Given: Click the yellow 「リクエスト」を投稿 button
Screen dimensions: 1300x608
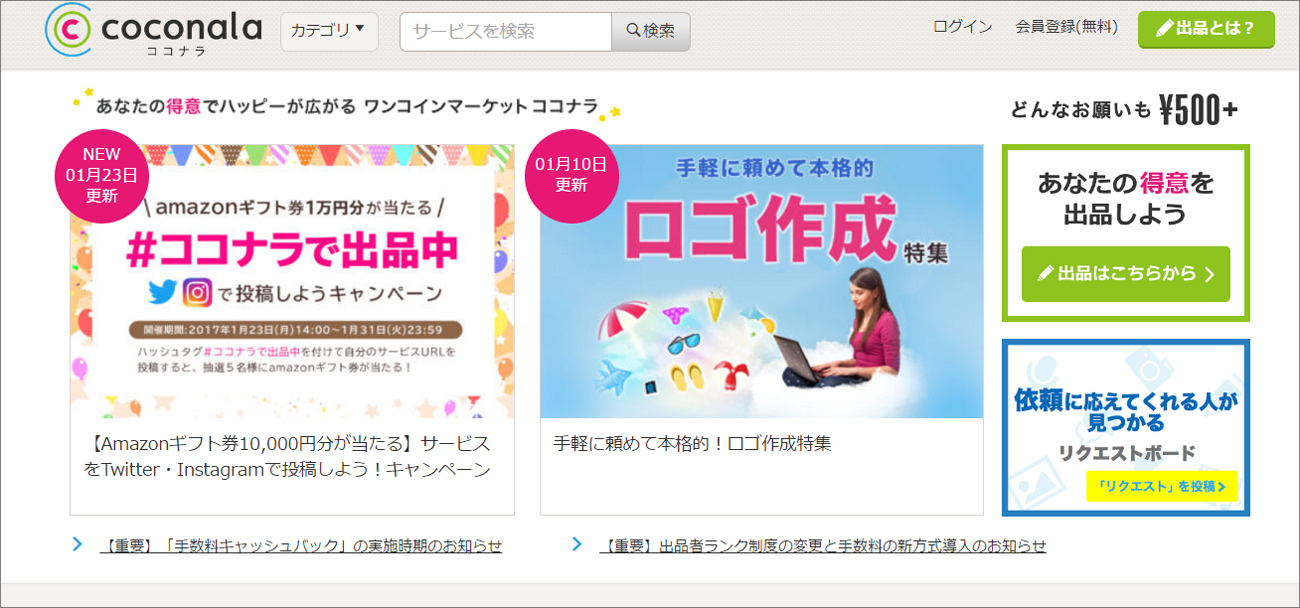Looking at the screenshot, I should [x=1162, y=486].
